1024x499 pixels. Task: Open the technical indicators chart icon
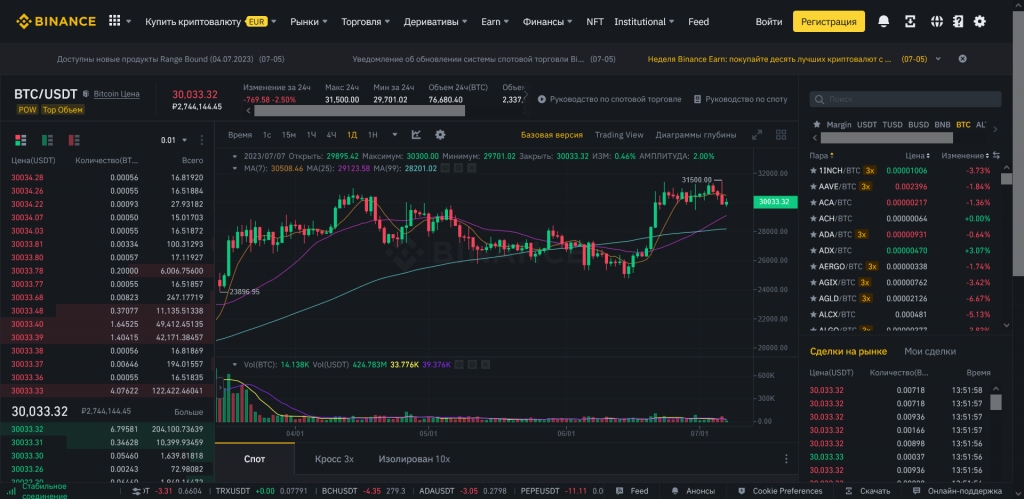[x=416, y=135]
